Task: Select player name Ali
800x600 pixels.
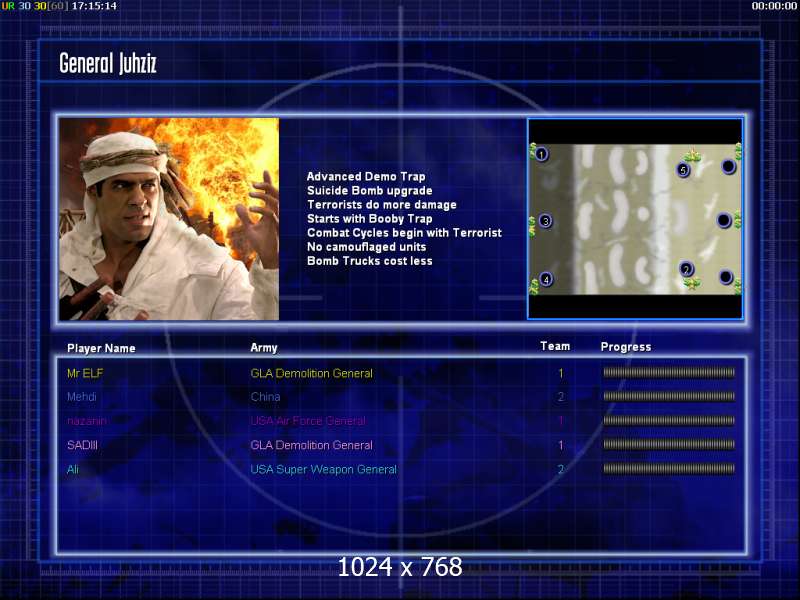Action: point(72,469)
